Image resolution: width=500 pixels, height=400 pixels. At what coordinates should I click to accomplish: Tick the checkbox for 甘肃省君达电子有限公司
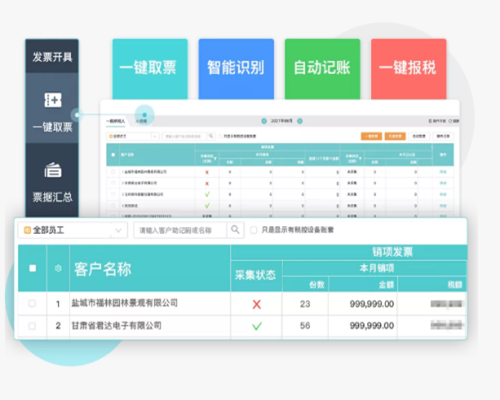click(32, 326)
